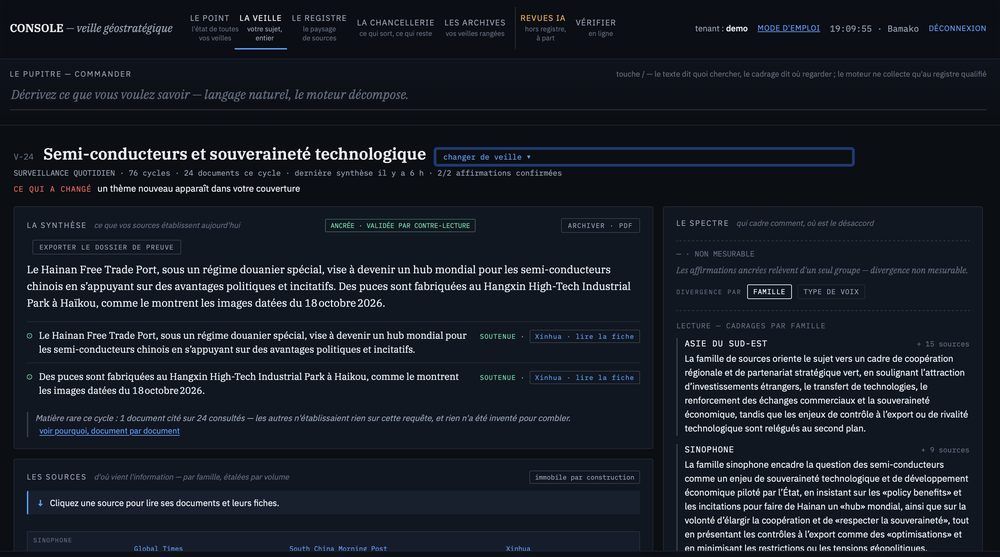Select the LA VEILLE tab
1000x557 pixels.
point(260,27)
